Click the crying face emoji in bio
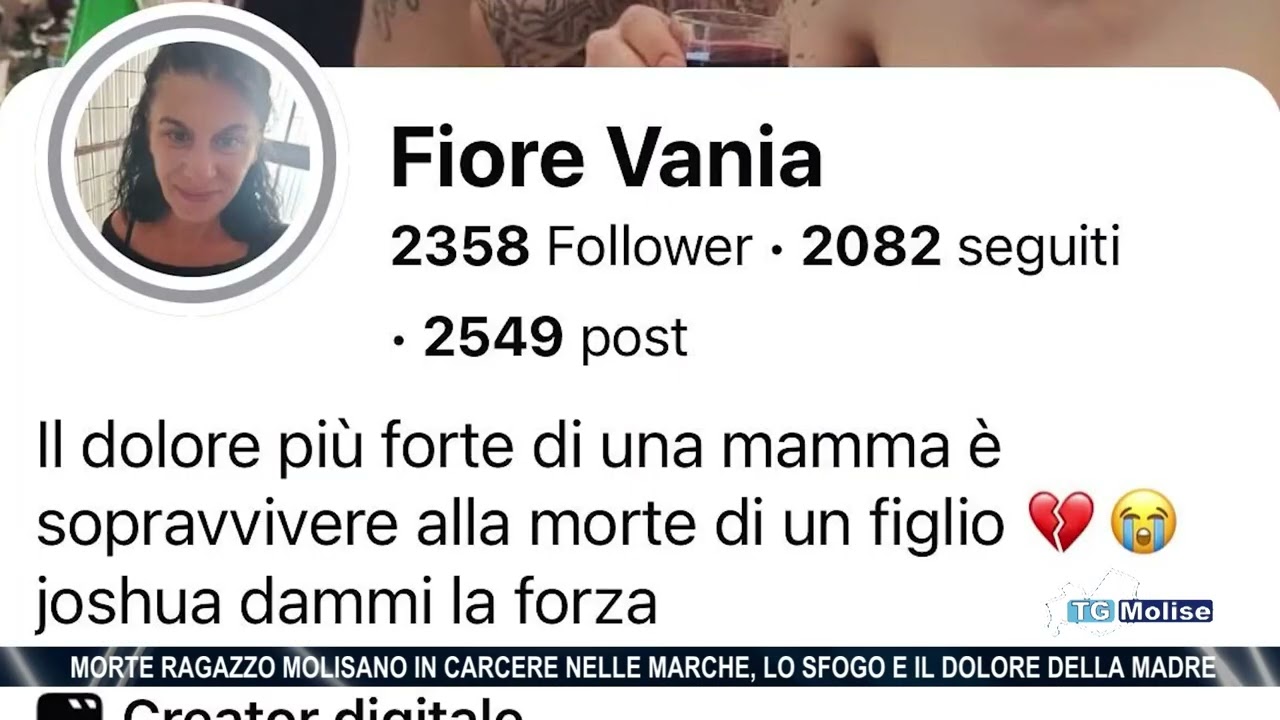 pyautogui.click(x=1144, y=522)
